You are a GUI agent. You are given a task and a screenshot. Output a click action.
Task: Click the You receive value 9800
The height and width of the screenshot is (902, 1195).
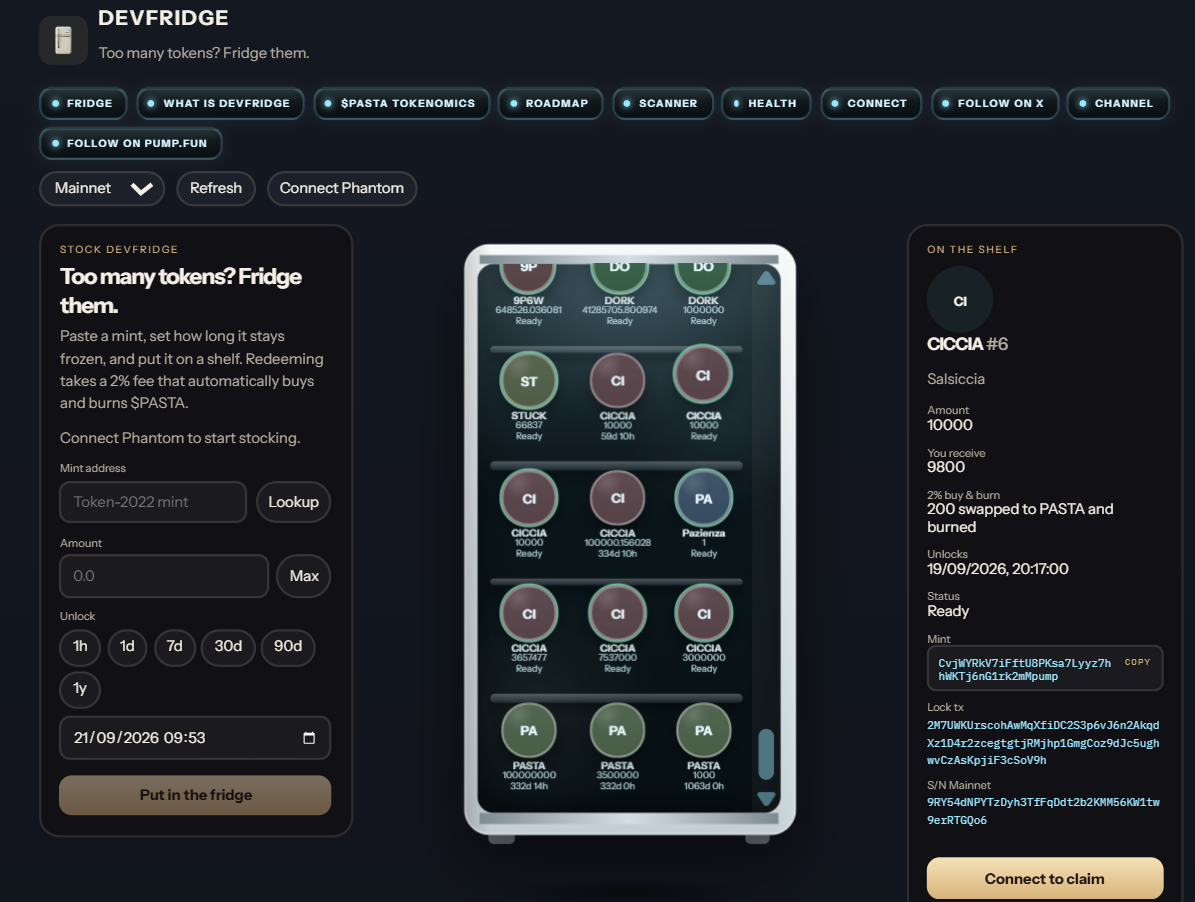946,467
